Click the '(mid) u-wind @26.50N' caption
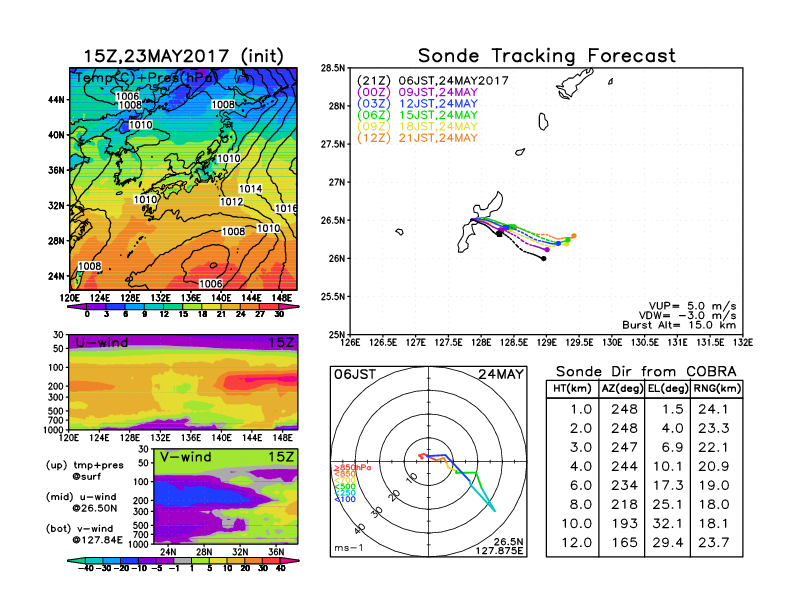This screenshot has width=792, height=612. 81,502
